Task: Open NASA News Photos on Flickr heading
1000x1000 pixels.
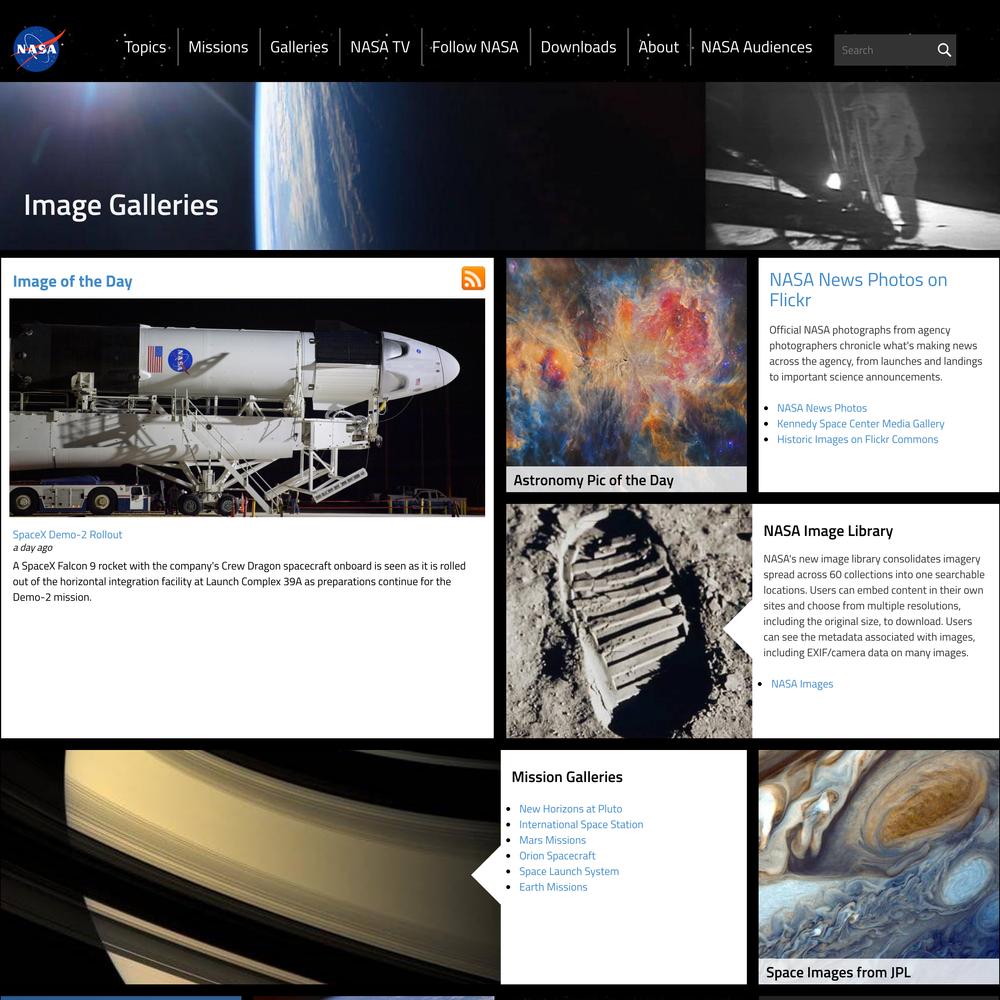Action: coord(858,290)
